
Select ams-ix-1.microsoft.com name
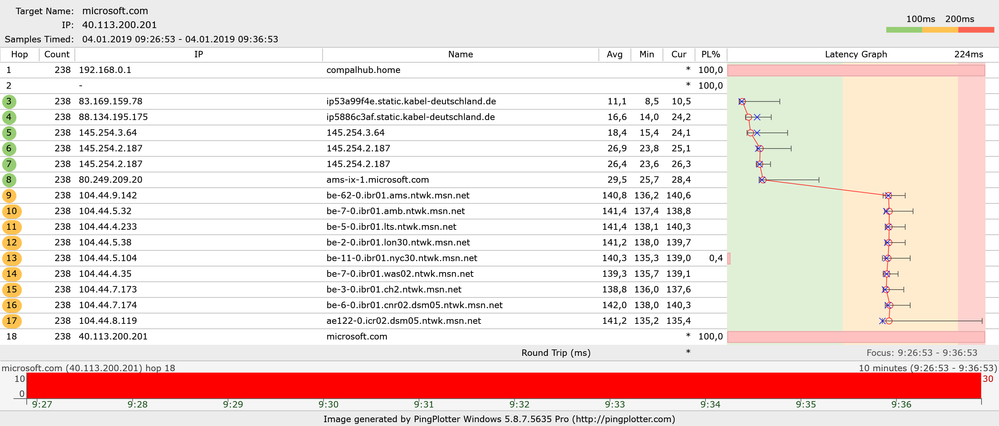coord(377,180)
